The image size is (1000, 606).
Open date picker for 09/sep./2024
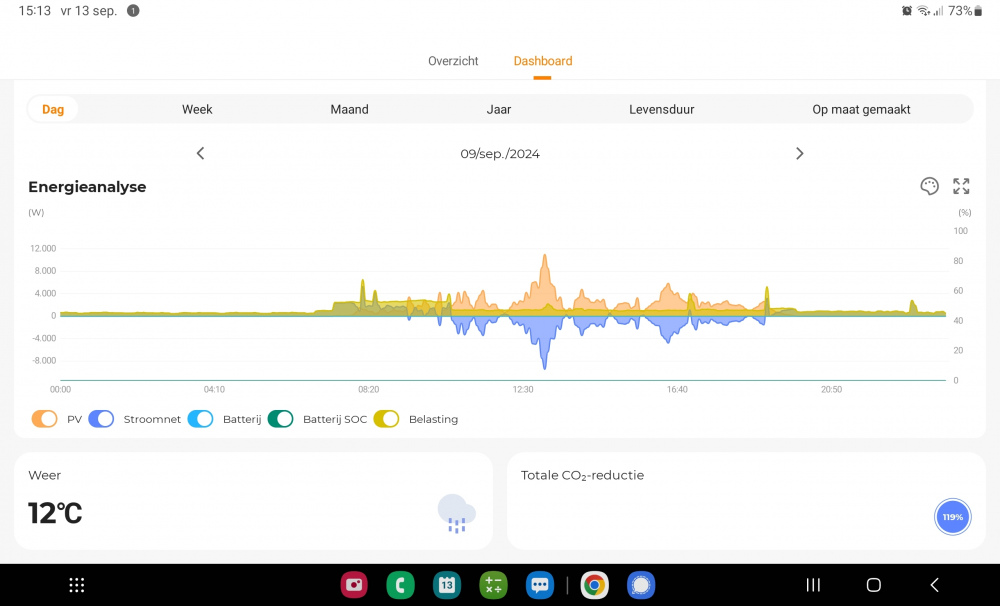pos(500,154)
